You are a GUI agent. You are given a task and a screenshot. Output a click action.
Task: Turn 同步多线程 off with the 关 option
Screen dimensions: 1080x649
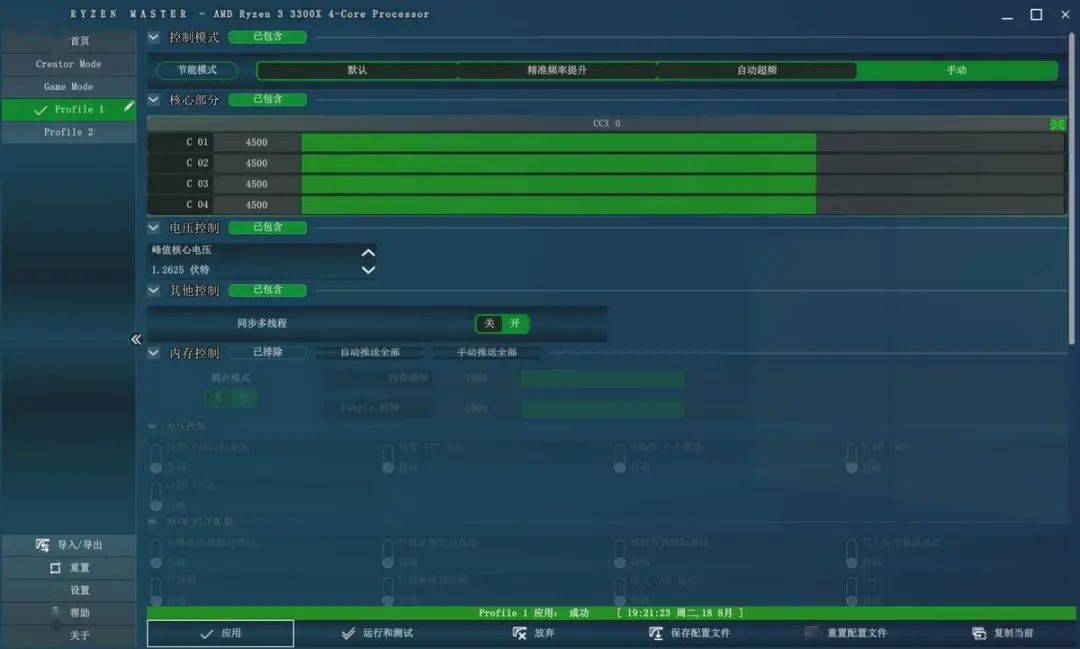point(489,323)
